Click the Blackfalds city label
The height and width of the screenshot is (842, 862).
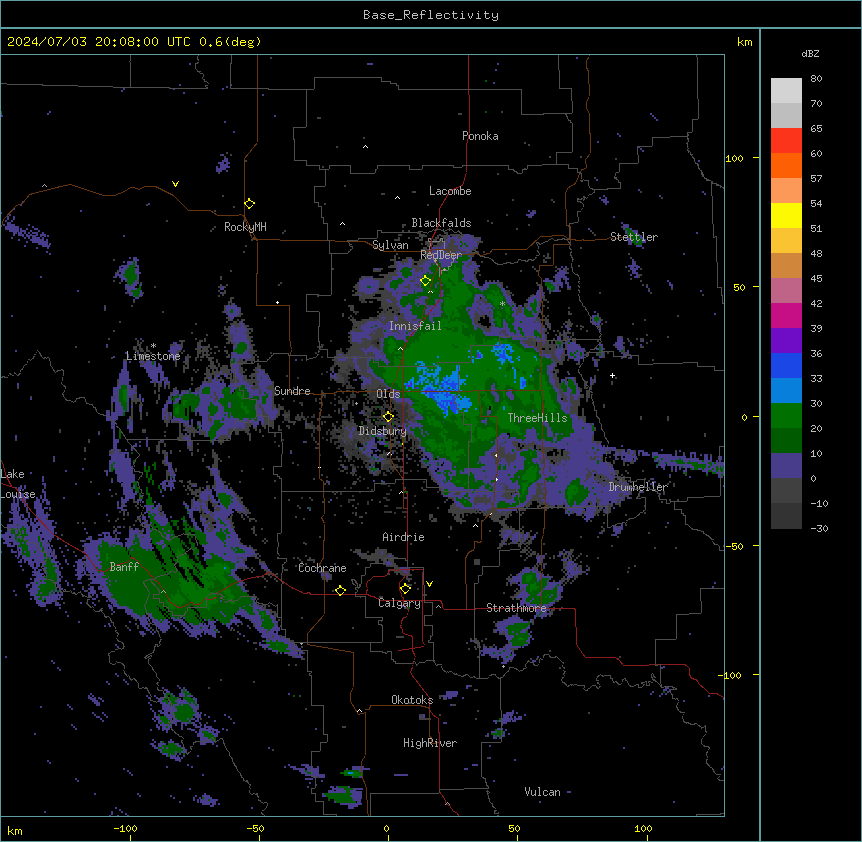(x=441, y=223)
